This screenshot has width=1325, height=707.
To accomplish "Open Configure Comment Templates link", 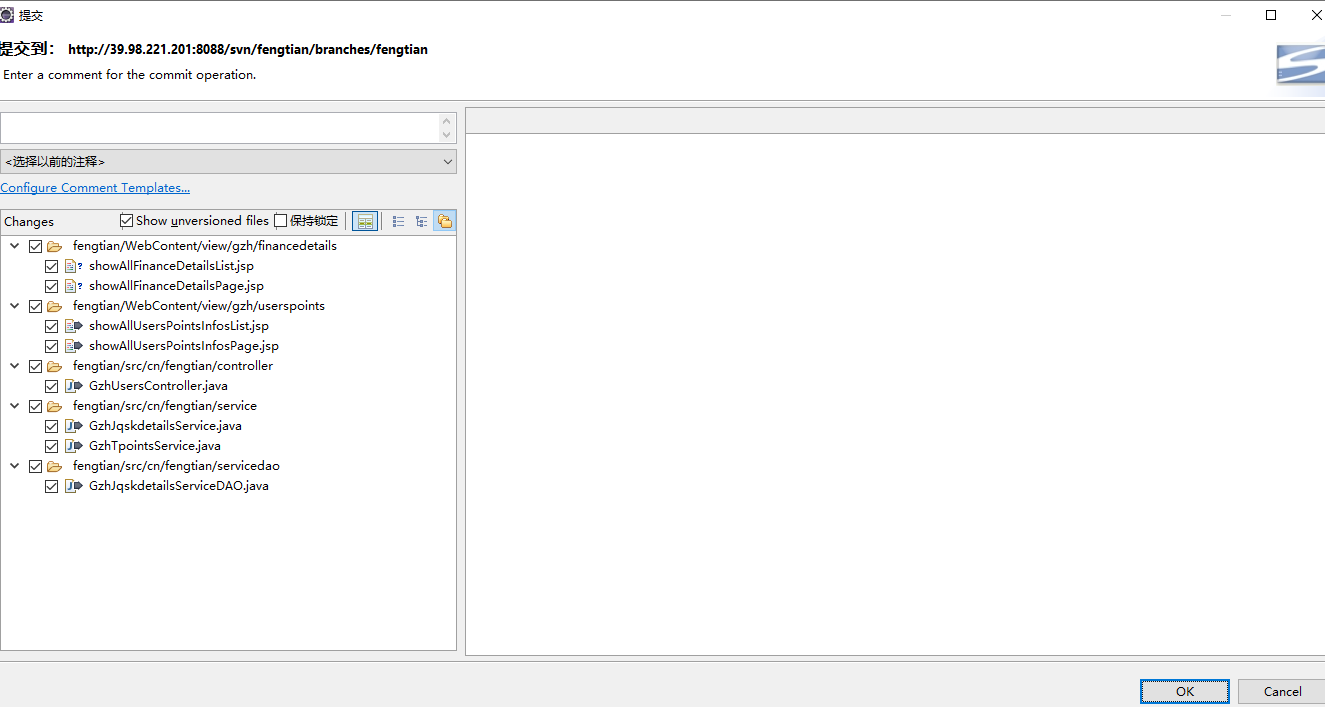I will 95,188.
